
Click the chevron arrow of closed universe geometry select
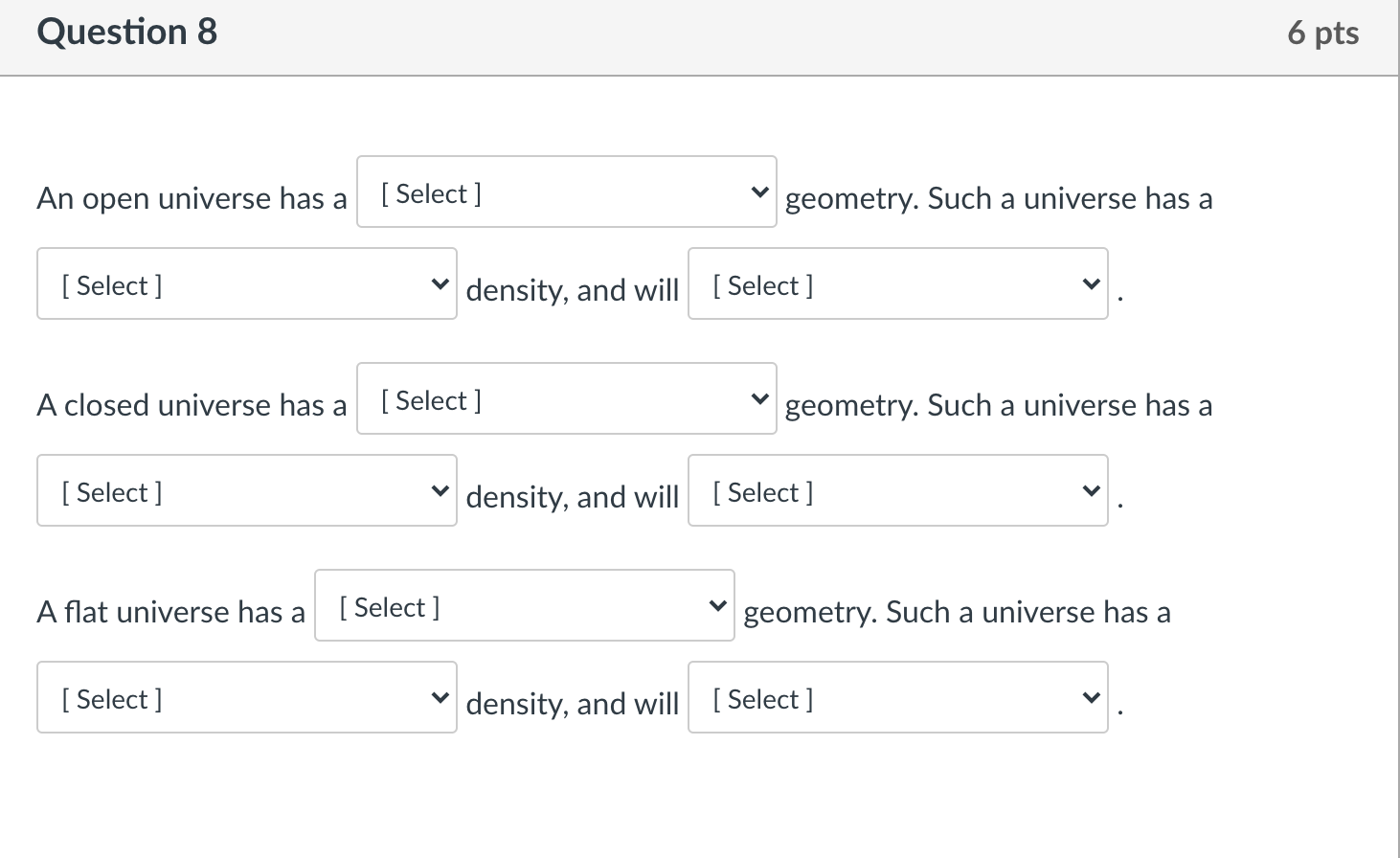tap(759, 399)
